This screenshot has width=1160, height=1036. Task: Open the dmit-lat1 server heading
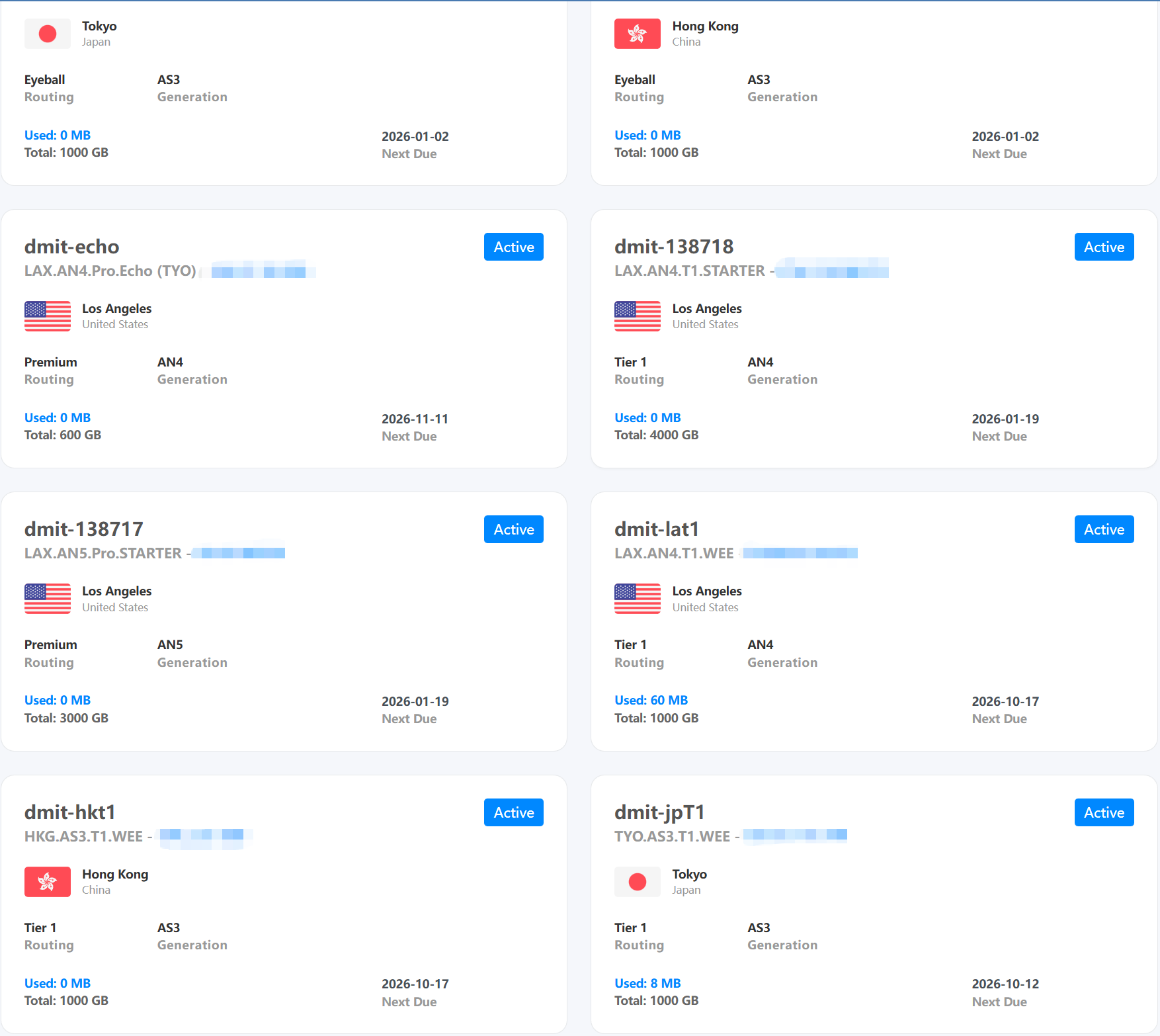point(656,529)
